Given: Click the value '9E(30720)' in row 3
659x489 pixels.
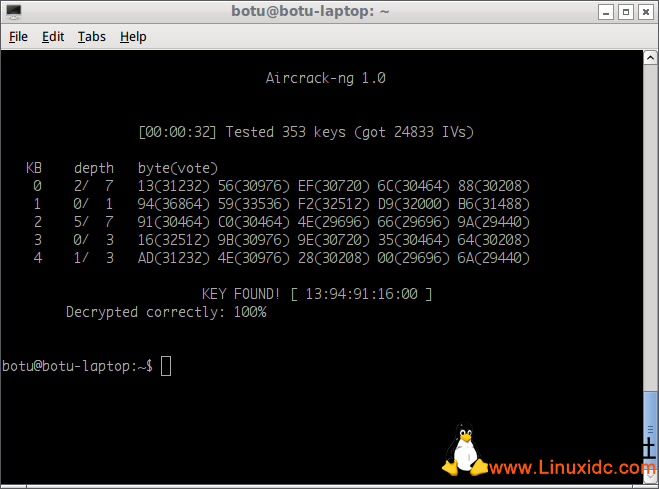Looking at the screenshot, I should click(x=334, y=240).
